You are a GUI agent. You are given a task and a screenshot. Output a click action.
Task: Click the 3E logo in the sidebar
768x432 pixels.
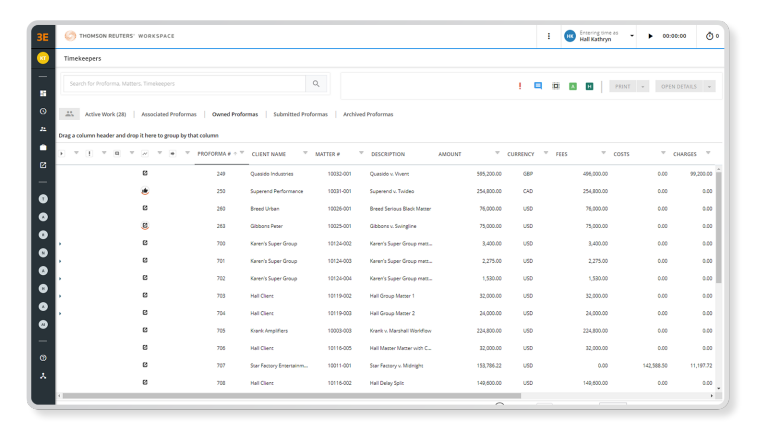click(43, 36)
